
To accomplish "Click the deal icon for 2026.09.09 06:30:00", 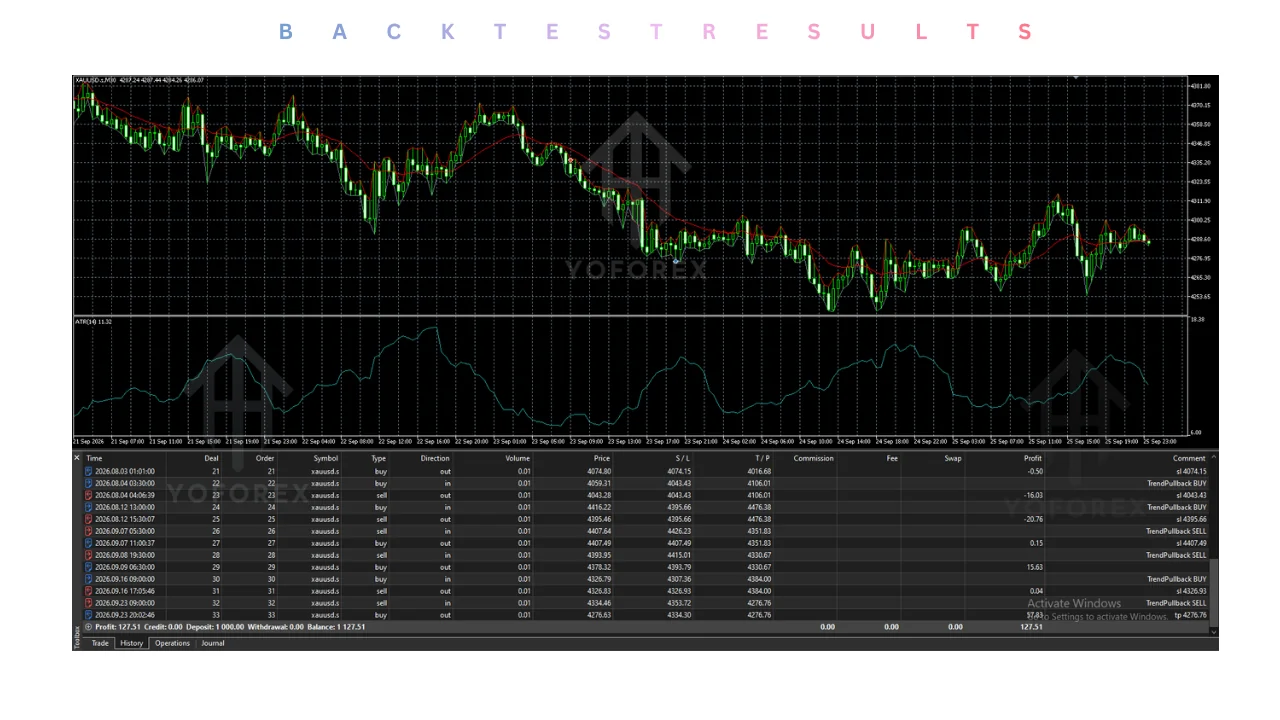I will (89, 567).
